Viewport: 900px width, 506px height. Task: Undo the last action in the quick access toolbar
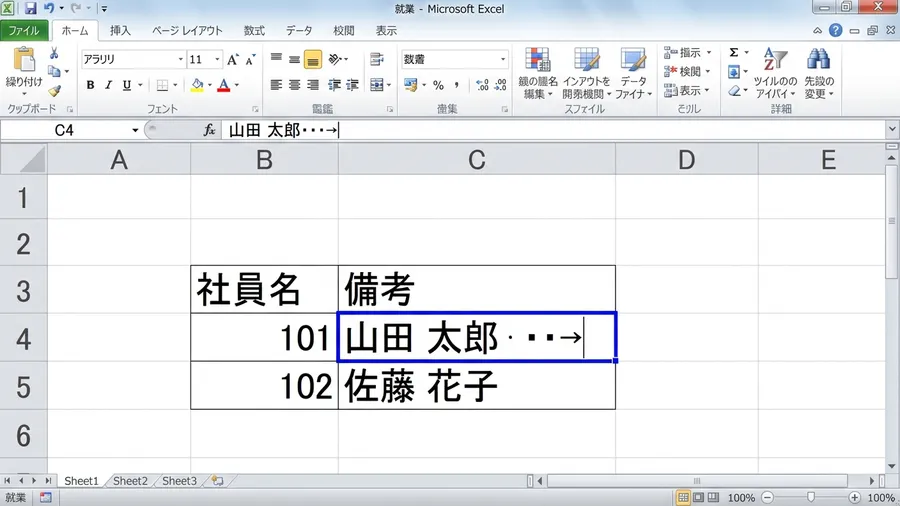pyautogui.click(x=49, y=9)
